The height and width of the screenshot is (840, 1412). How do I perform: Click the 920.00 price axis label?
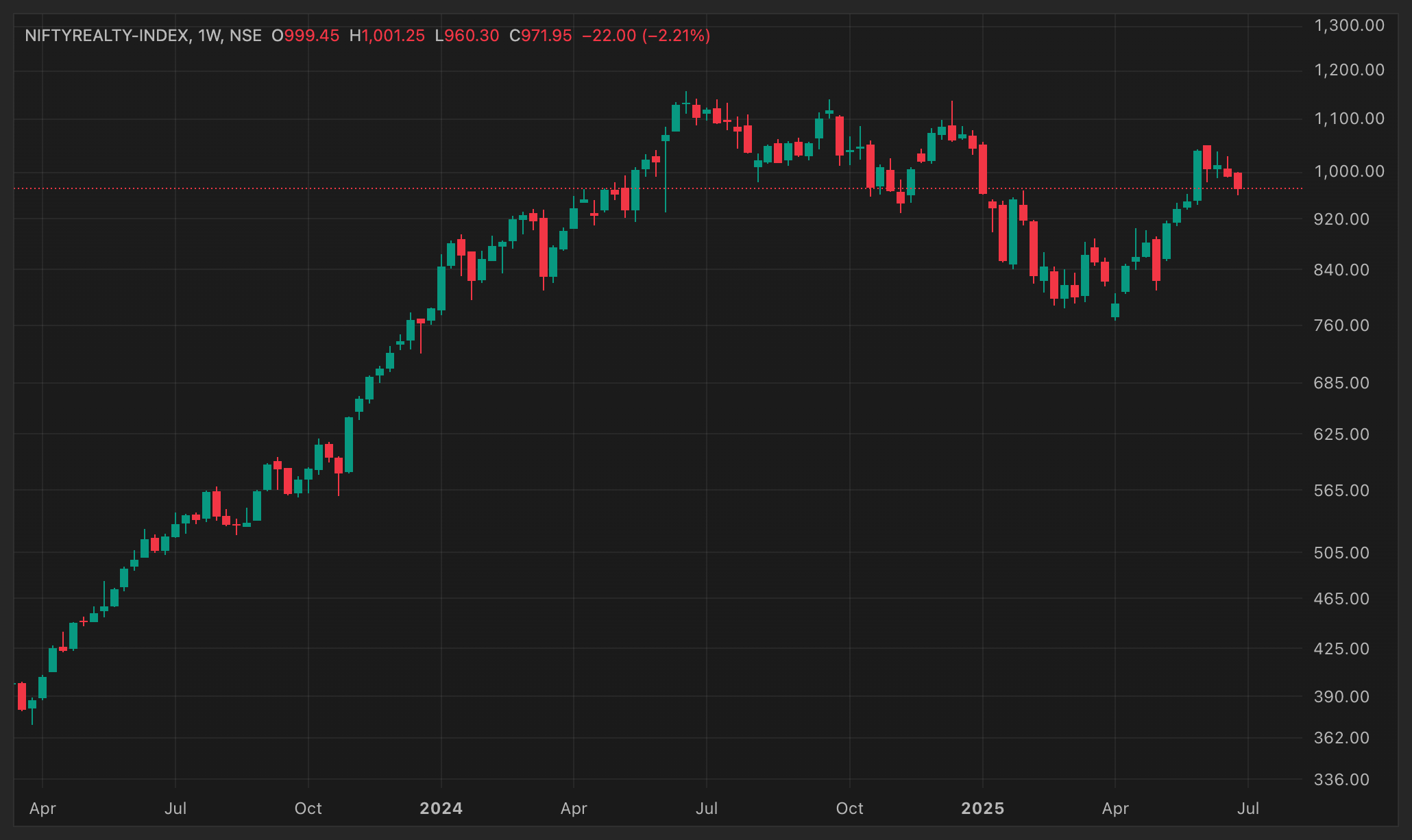[1341, 219]
